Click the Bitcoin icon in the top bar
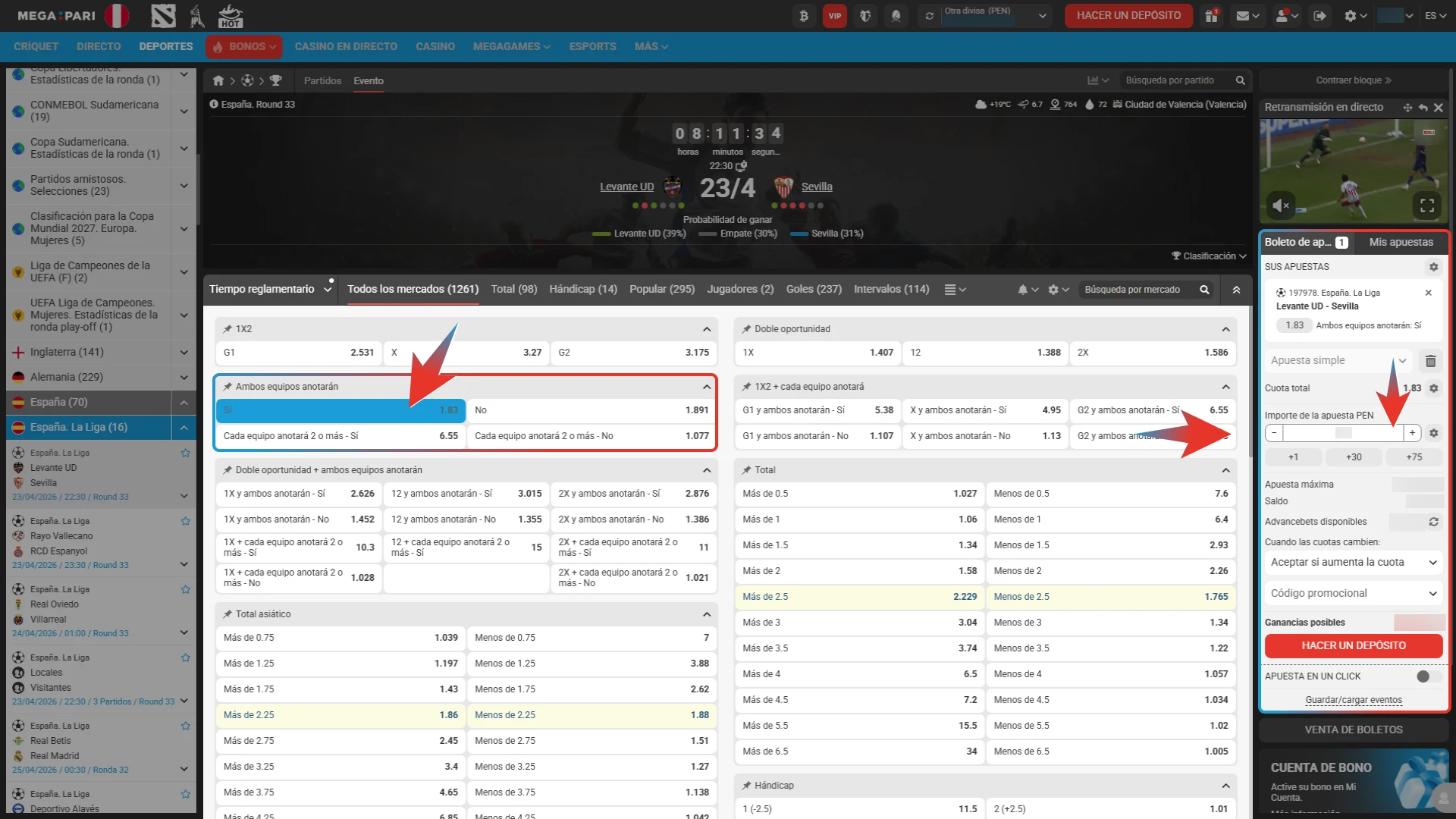 click(x=804, y=15)
